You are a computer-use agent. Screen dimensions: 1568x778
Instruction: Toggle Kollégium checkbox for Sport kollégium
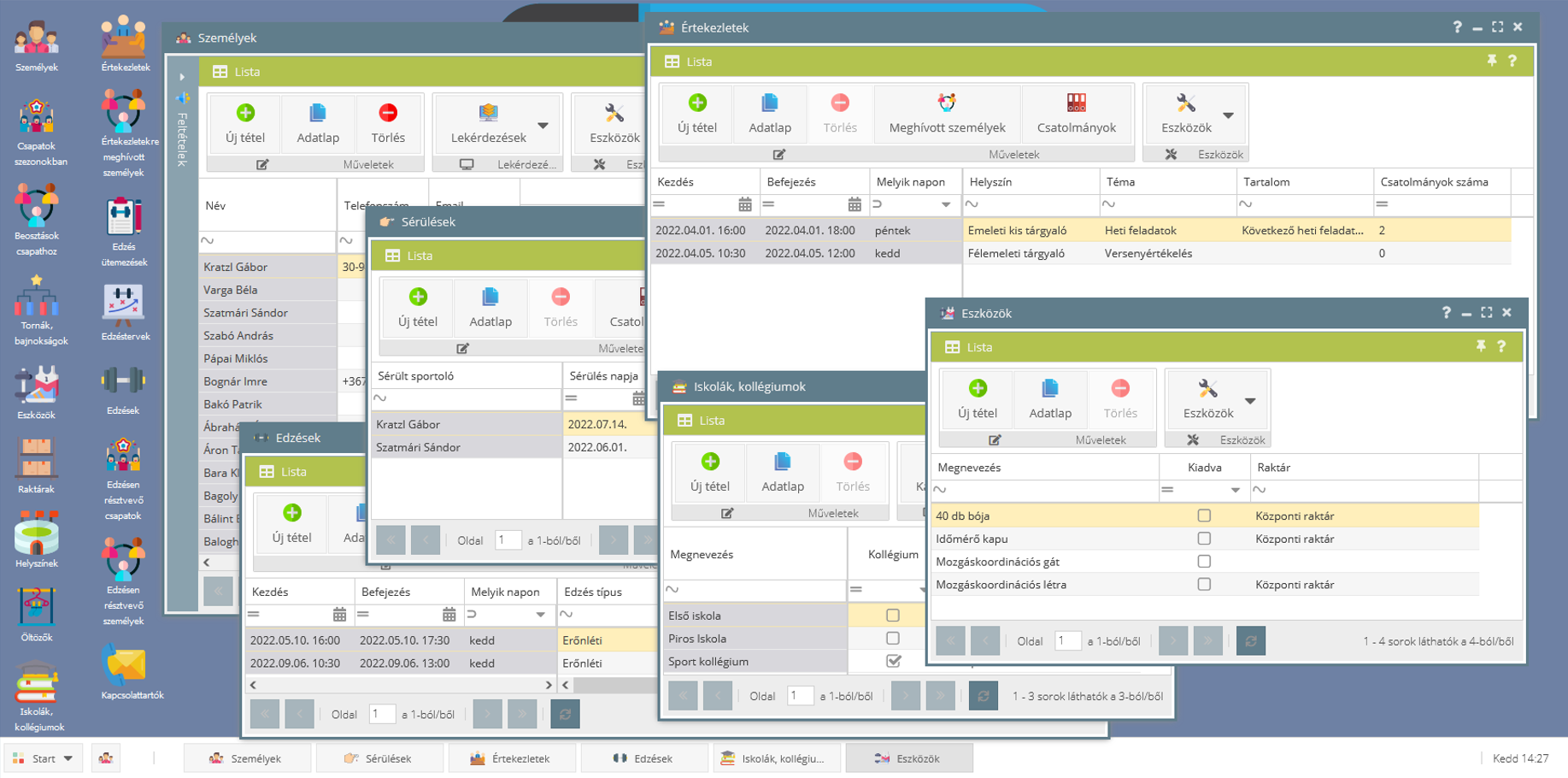coord(893,661)
